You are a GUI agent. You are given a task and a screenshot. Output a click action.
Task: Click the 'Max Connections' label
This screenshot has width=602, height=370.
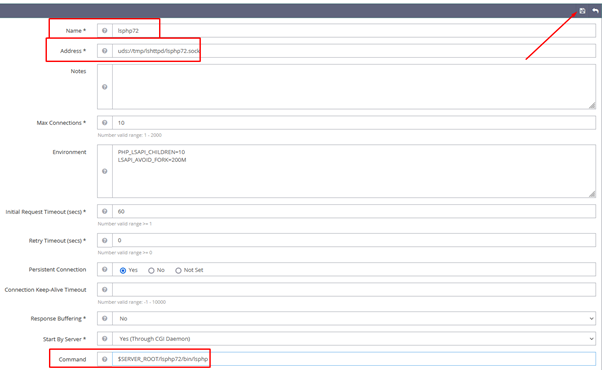[x=61, y=123]
